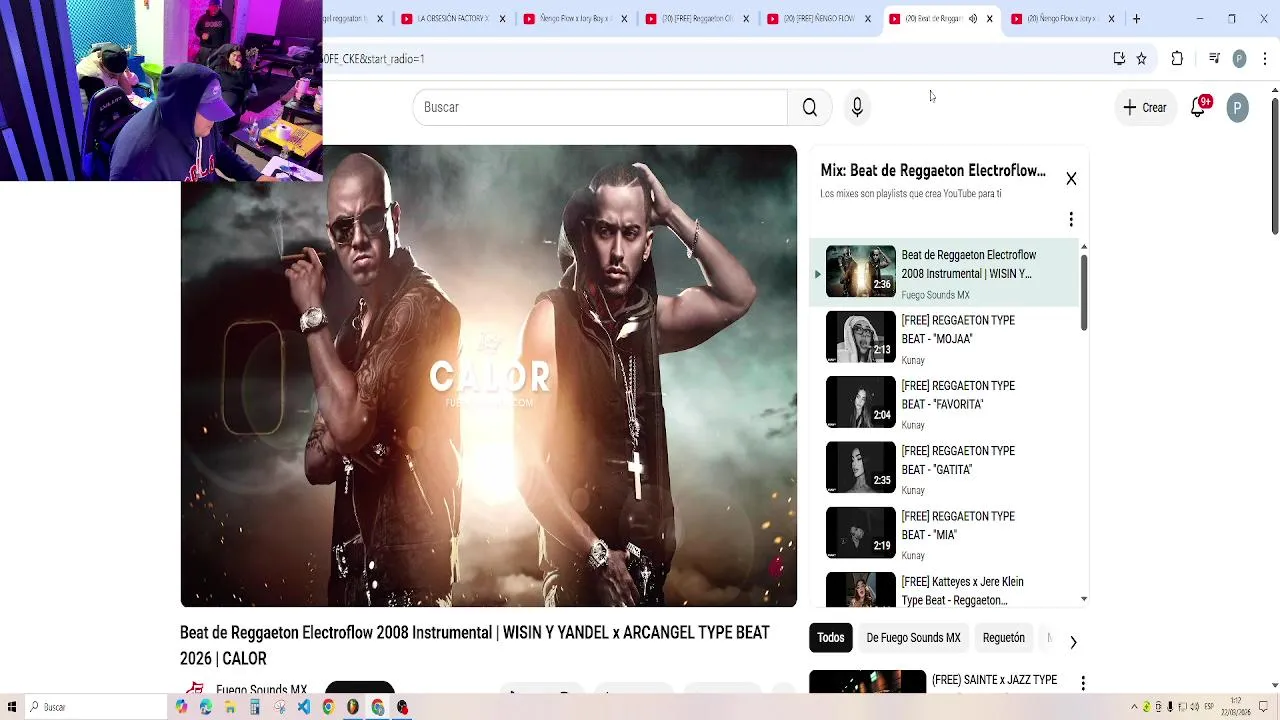
Task: Open options for SAINTE x JAZZ TYPE video
Action: tap(1082, 683)
